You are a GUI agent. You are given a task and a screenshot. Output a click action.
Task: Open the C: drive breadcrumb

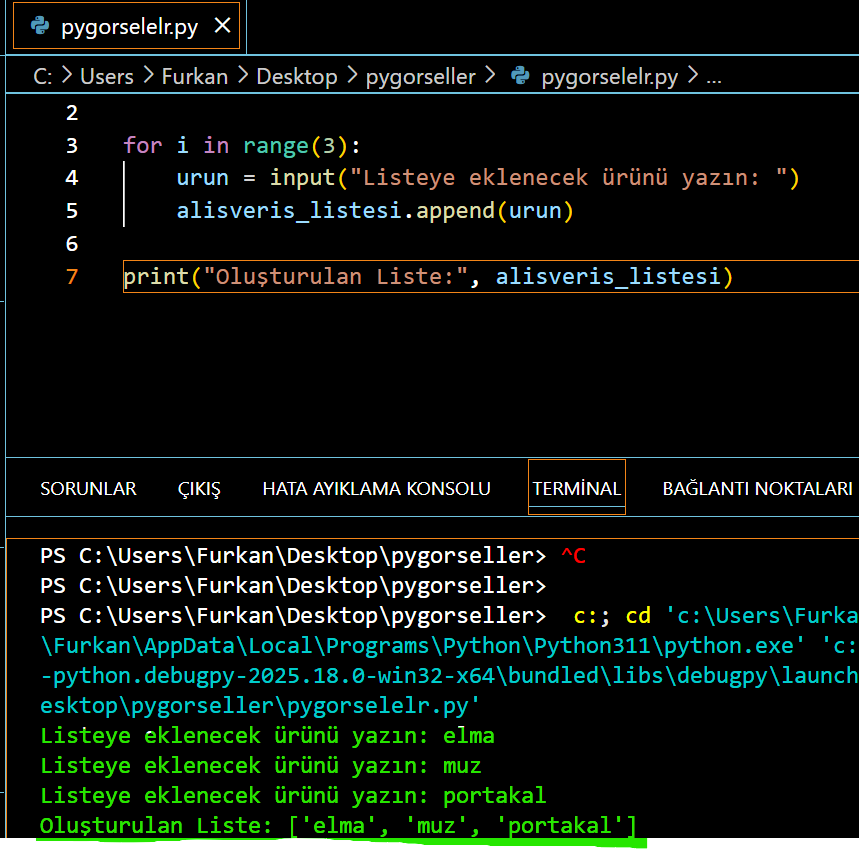42,77
